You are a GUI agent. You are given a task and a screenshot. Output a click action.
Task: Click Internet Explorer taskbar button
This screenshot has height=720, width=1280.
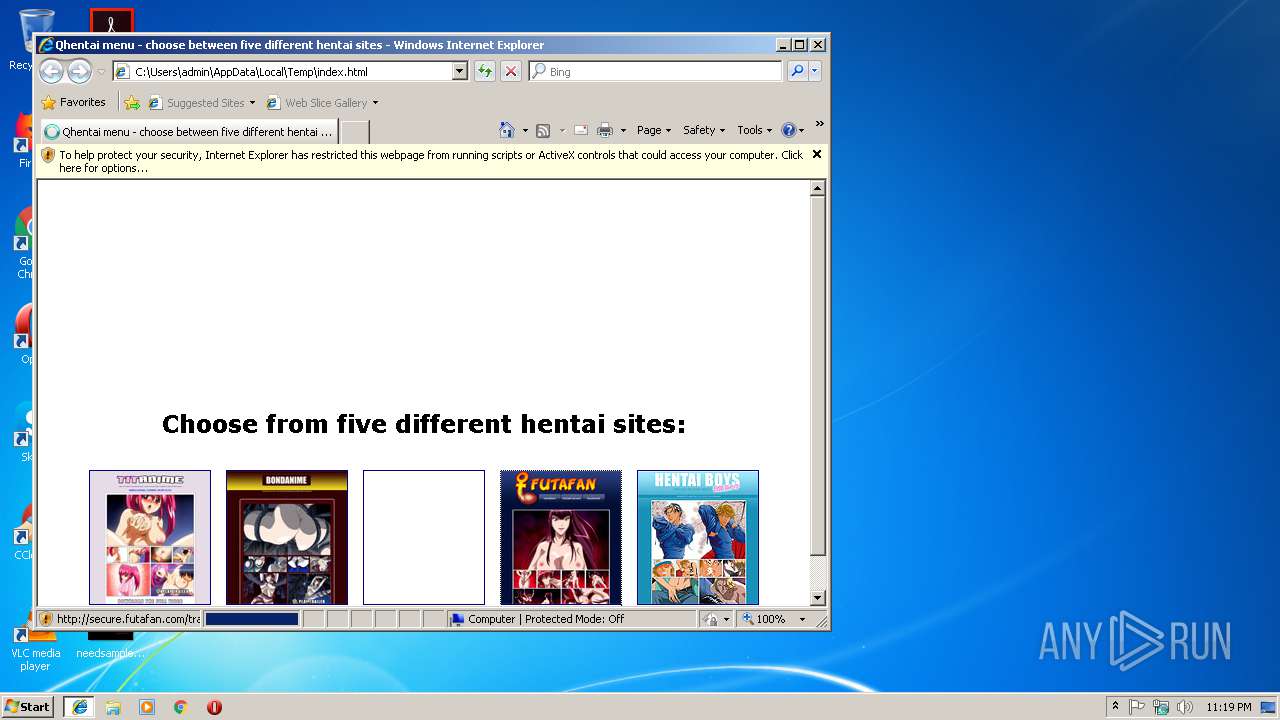[79, 706]
